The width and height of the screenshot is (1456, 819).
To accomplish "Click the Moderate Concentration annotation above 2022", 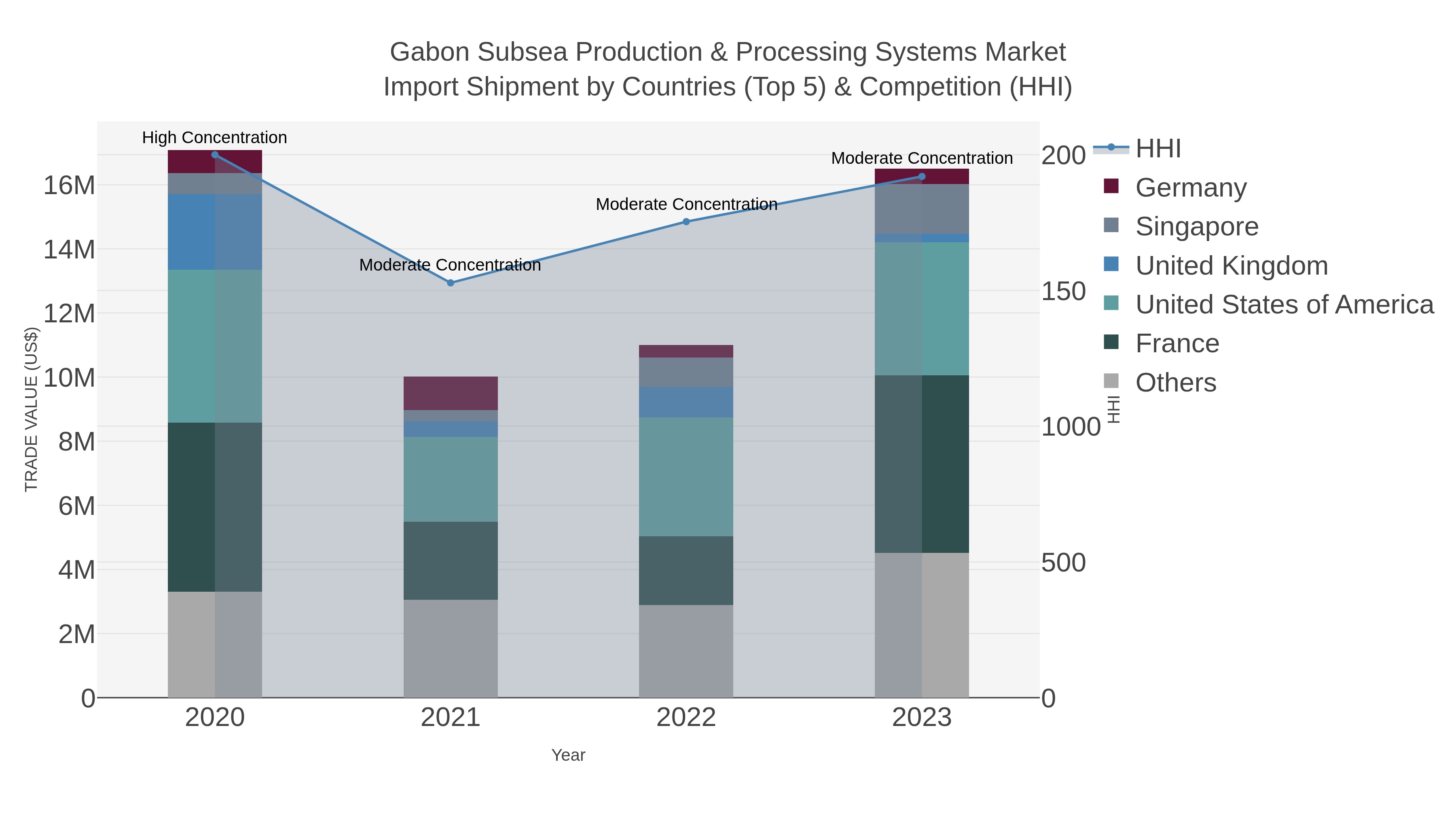I will [687, 204].
